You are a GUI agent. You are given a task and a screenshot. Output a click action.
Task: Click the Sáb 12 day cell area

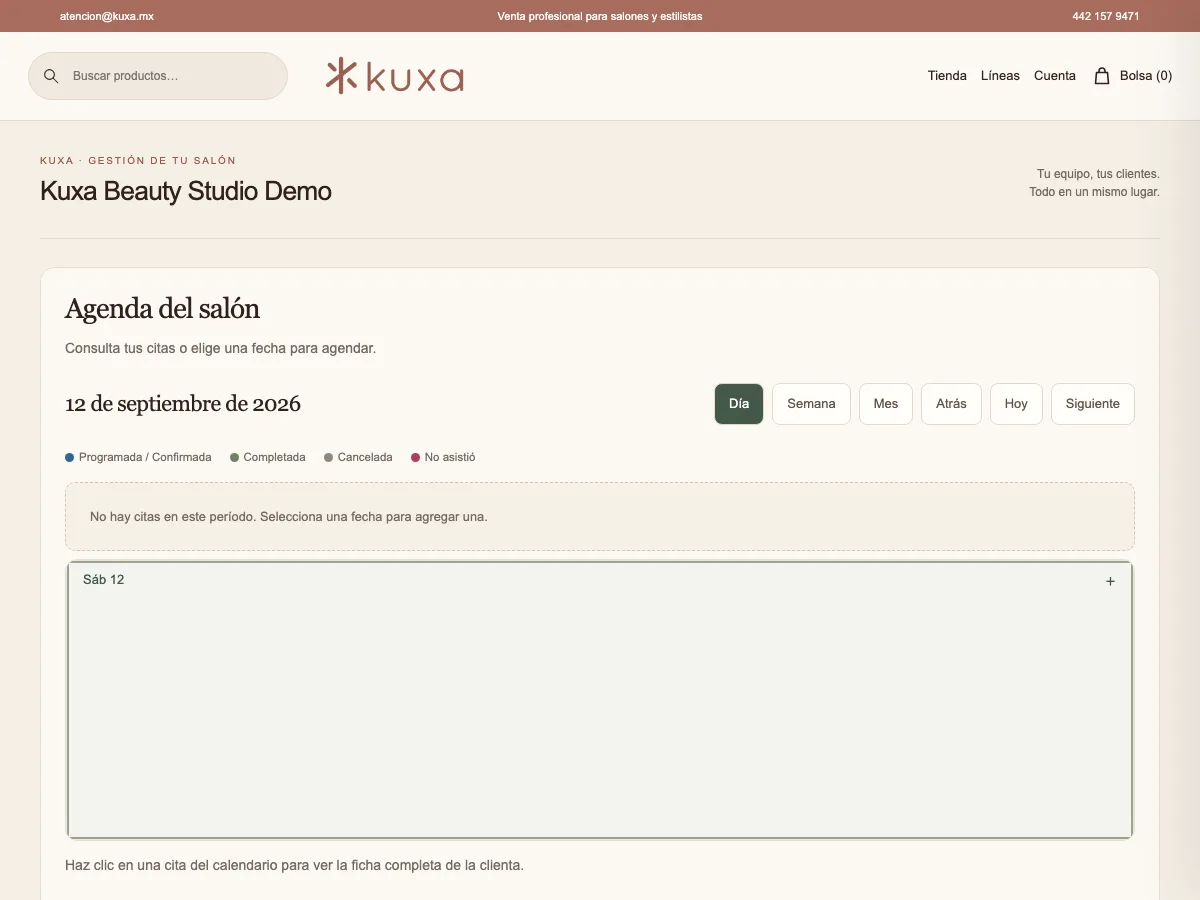pos(600,700)
